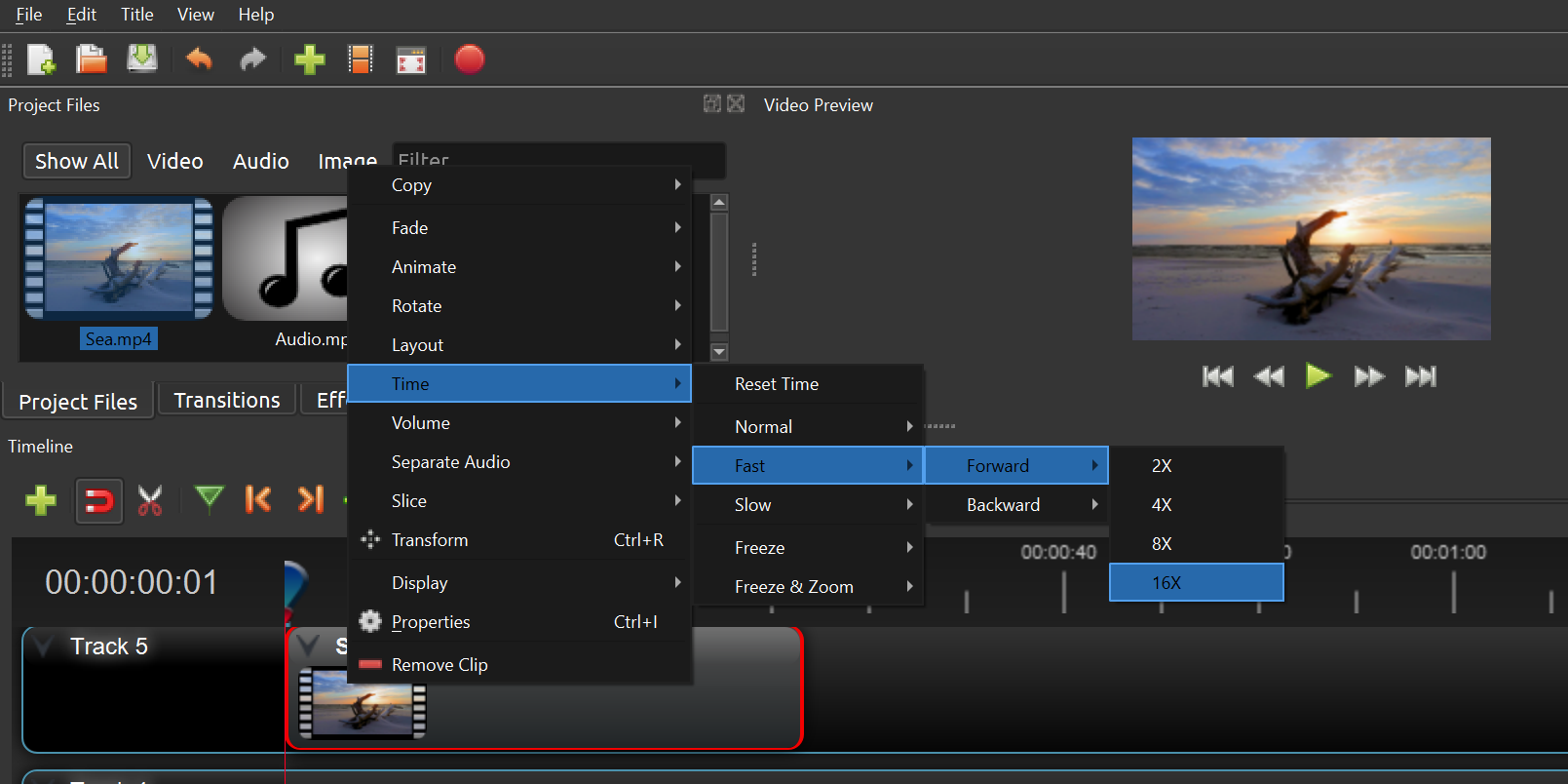Select the razor scissors tool

pyautogui.click(x=150, y=500)
